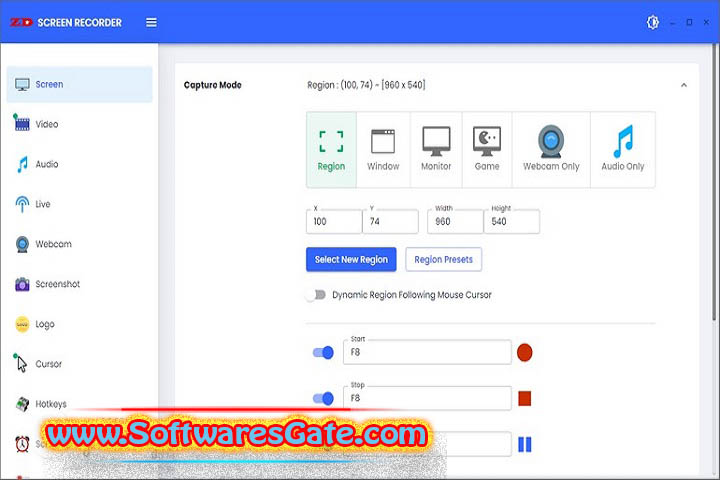The height and width of the screenshot is (480, 720).
Task: Collapse the Capture Mode section chevron
Action: point(684,85)
